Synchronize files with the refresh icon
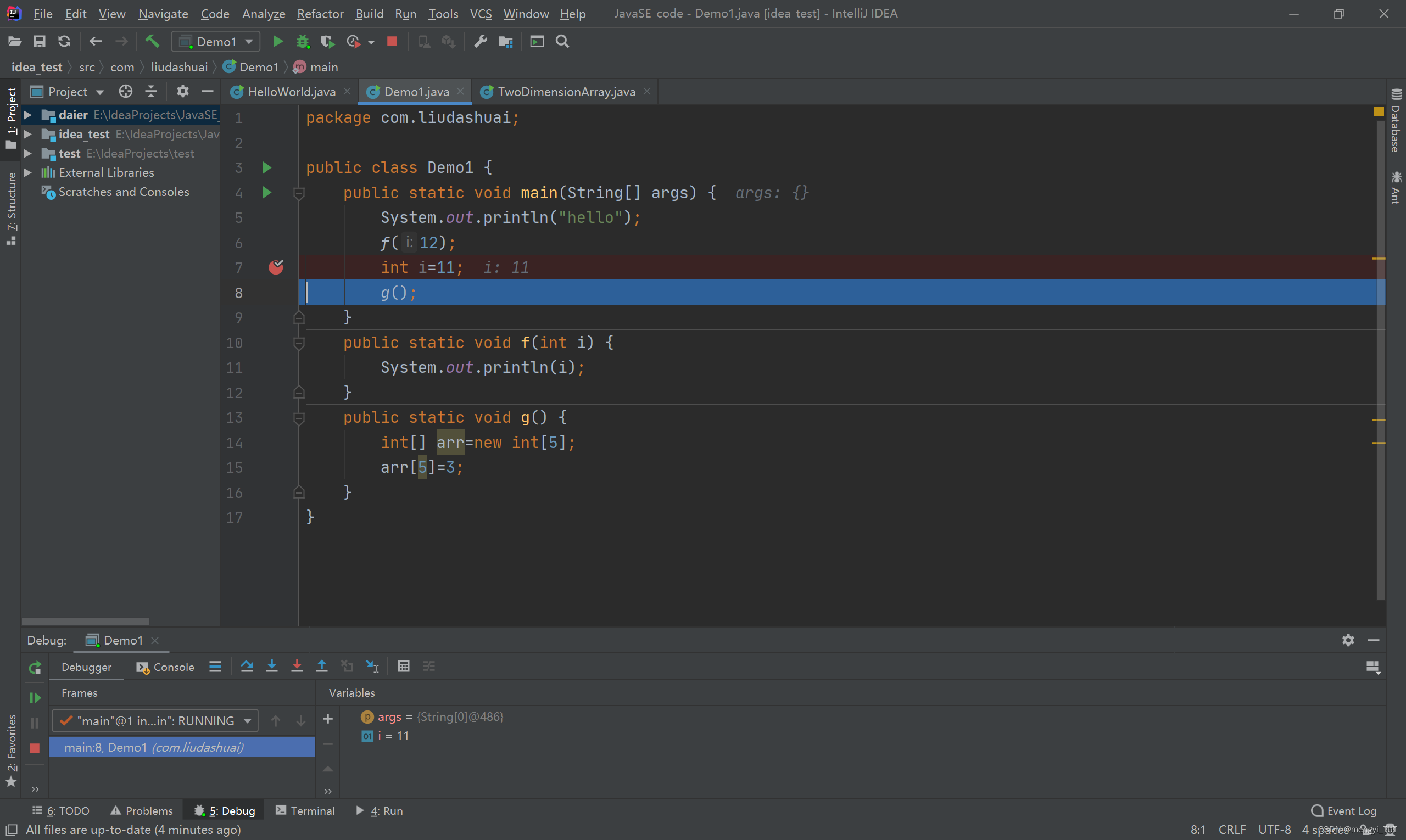 (64, 41)
